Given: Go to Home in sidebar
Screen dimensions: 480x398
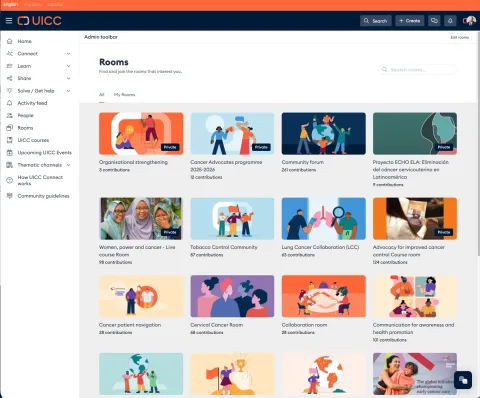Looking at the screenshot, I should (24, 41).
